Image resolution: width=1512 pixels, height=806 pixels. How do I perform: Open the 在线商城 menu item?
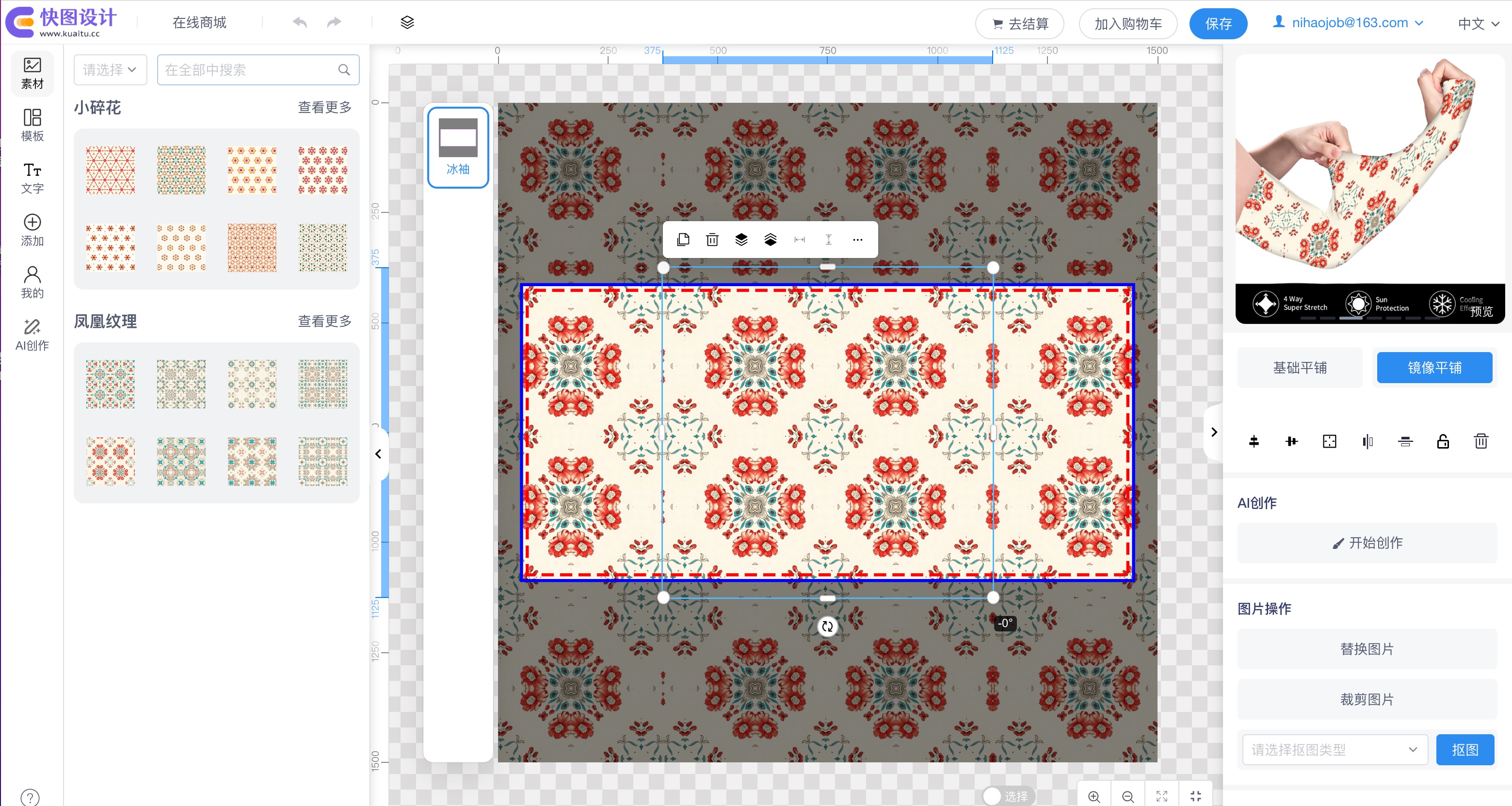click(199, 22)
